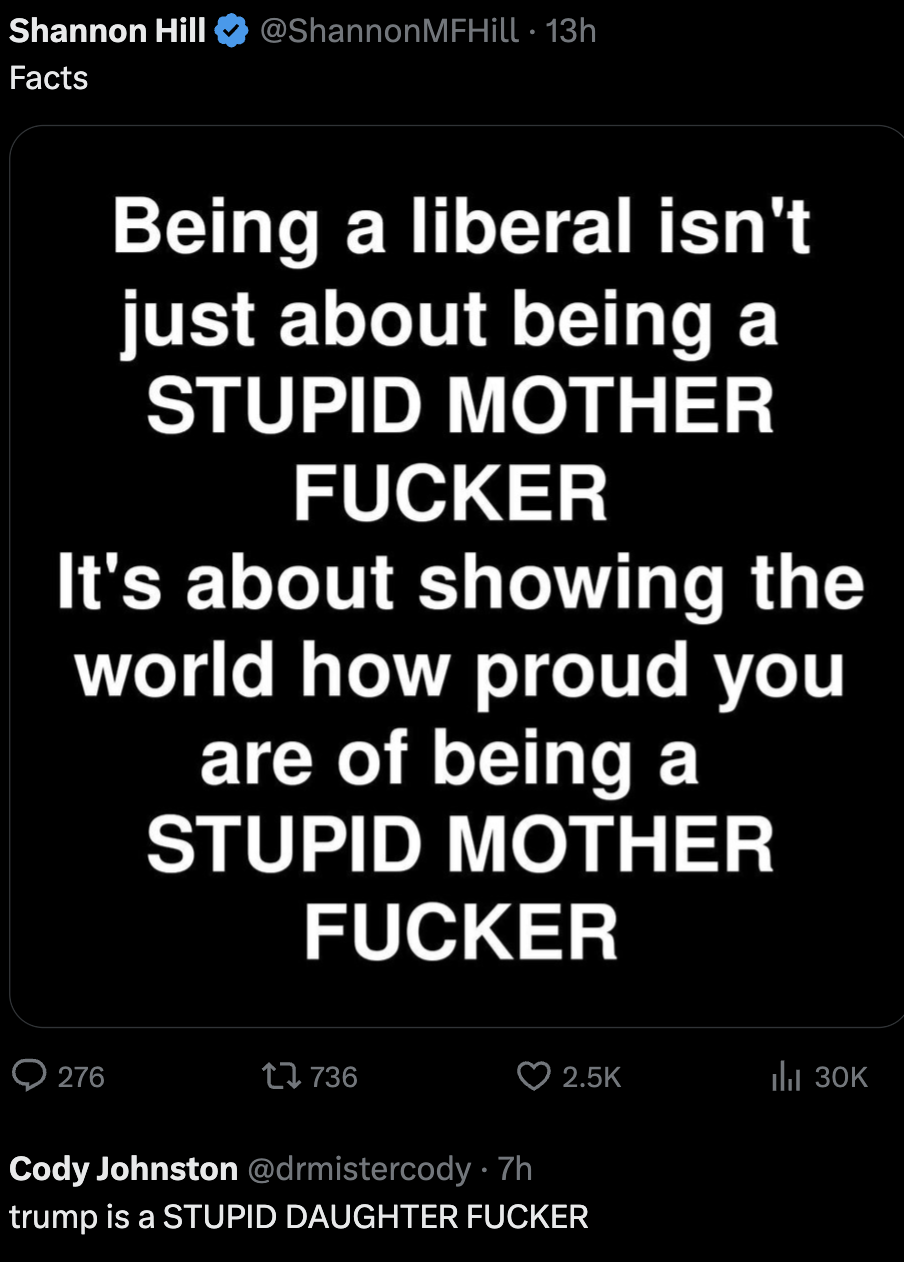This screenshot has height=1262, width=904.
Task: Open Cody Johnston's reply text starting 'trump is'
Action: pos(299,1217)
